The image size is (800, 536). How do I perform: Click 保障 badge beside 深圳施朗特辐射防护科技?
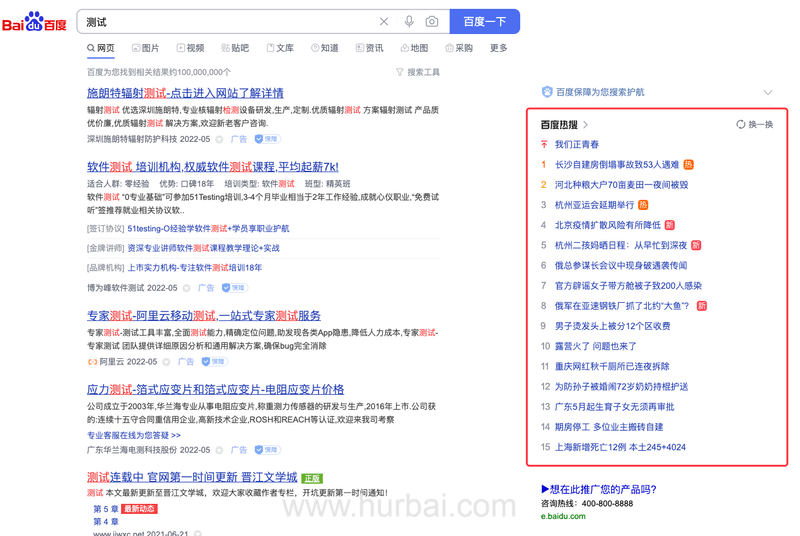[x=267, y=139]
